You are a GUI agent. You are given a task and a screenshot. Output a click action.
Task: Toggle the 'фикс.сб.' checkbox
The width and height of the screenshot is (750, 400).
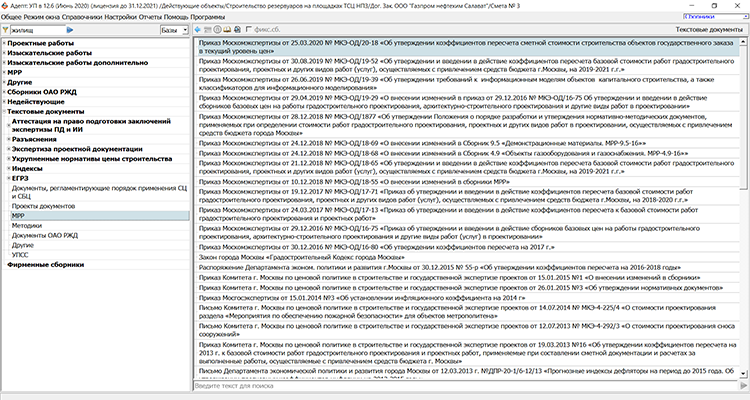tap(251, 31)
